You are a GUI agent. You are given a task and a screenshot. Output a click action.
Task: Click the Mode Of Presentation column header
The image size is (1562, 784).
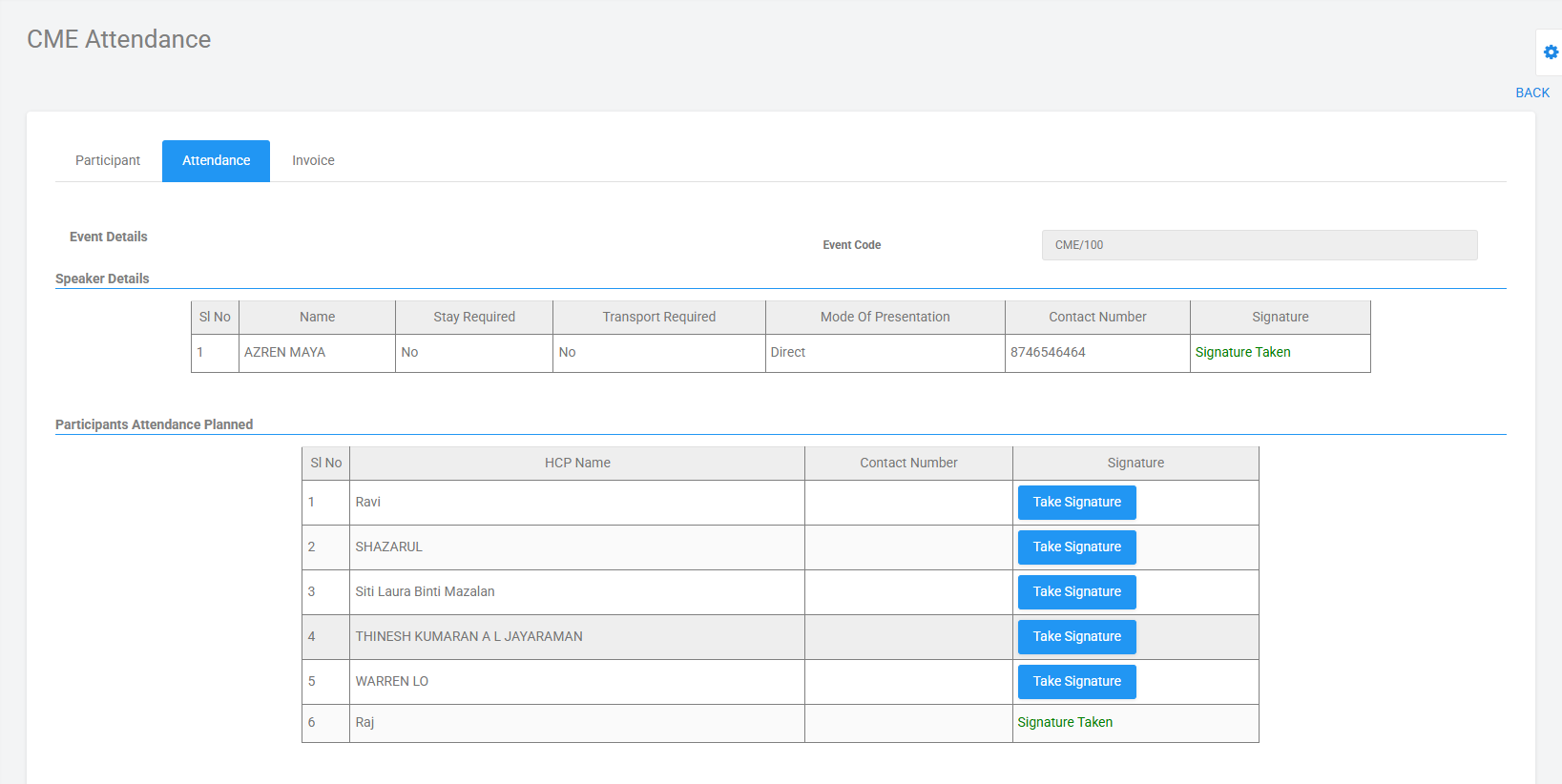(x=885, y=318)
